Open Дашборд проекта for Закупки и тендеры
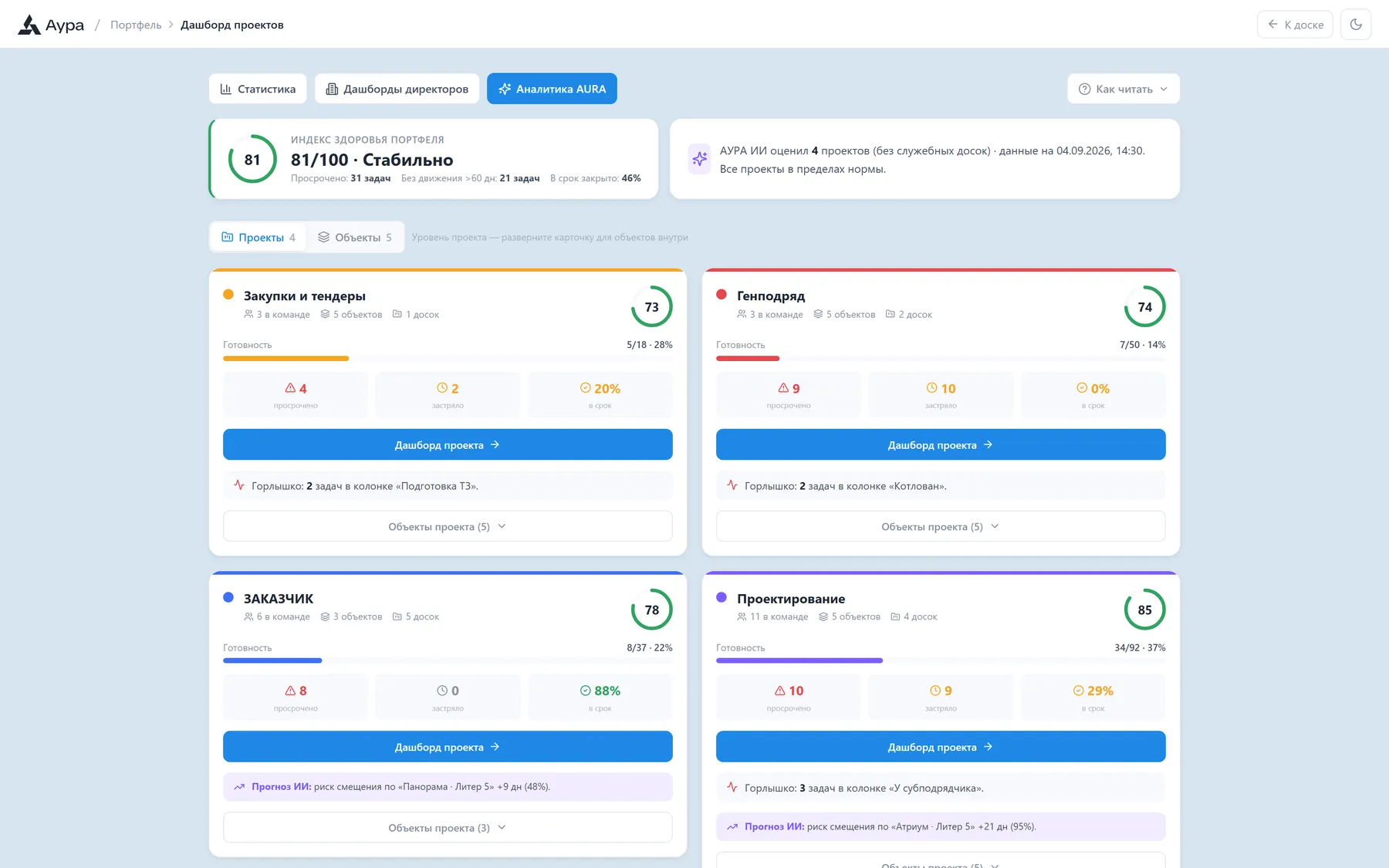Image resolution: width=1389 pixels, height=868 pixels. point(448,444)
